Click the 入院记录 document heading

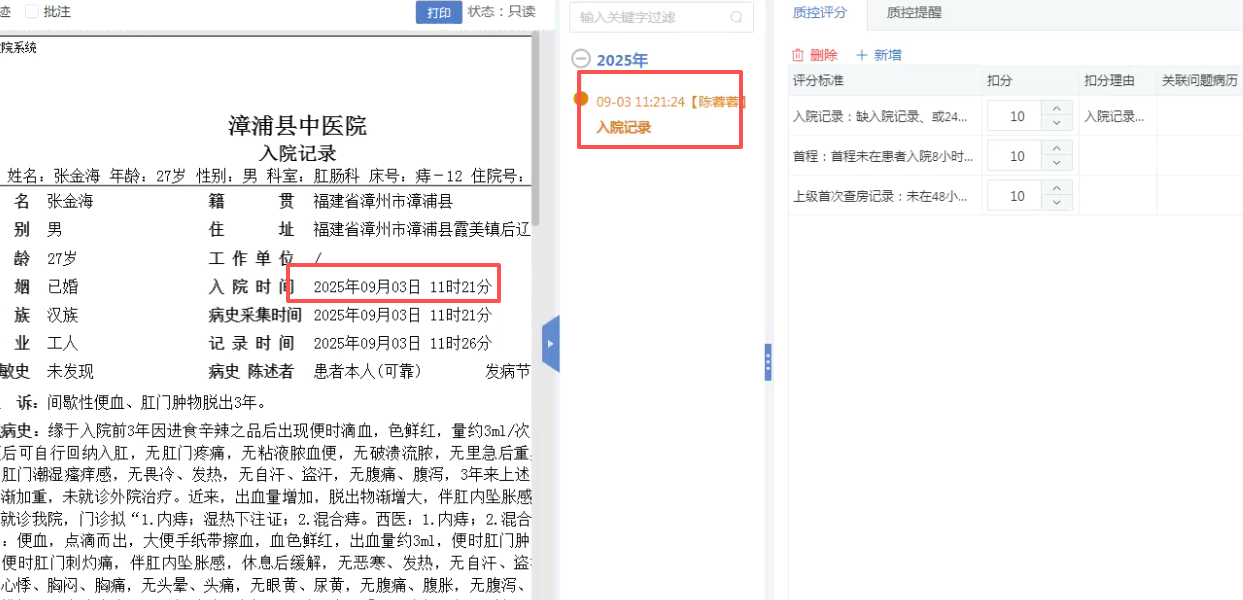tap(297, 153)
